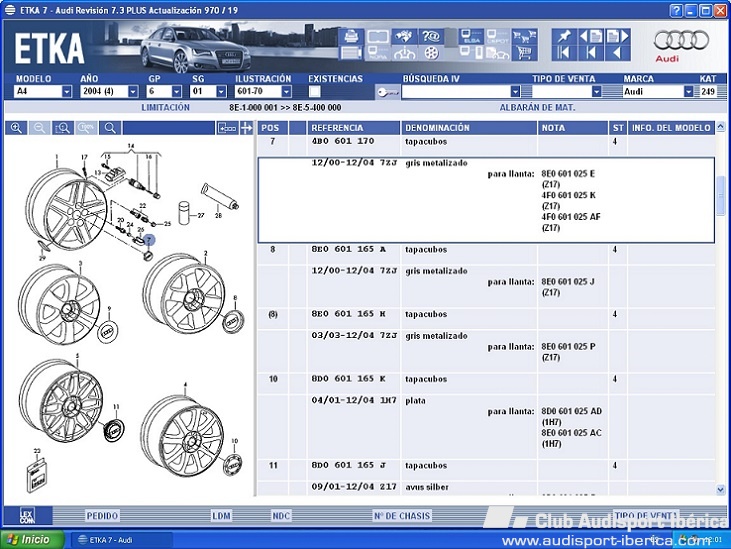Click the pushpin icon
731x549 pixels.
[x=564, y=36]
